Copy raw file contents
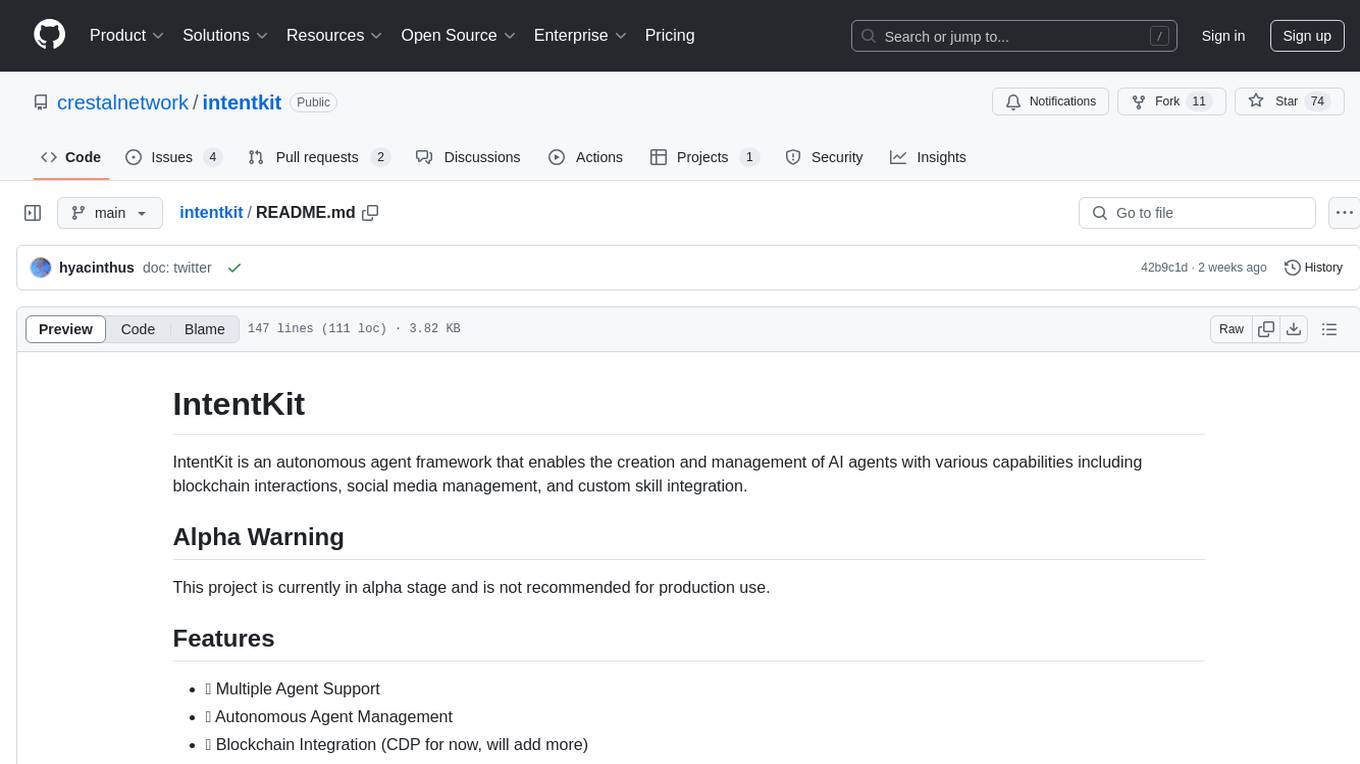The height and width of the screenshot is (764, 1360). pos(1266,329)
